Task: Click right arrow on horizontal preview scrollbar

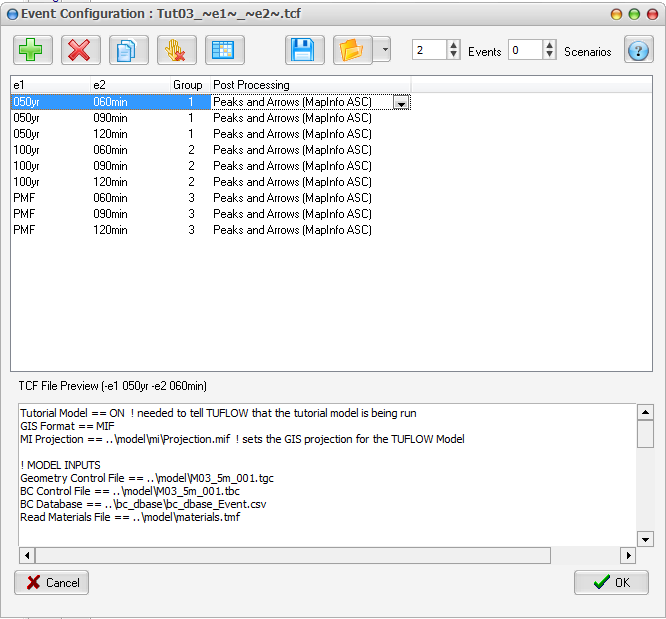Action: coord(628,555)
